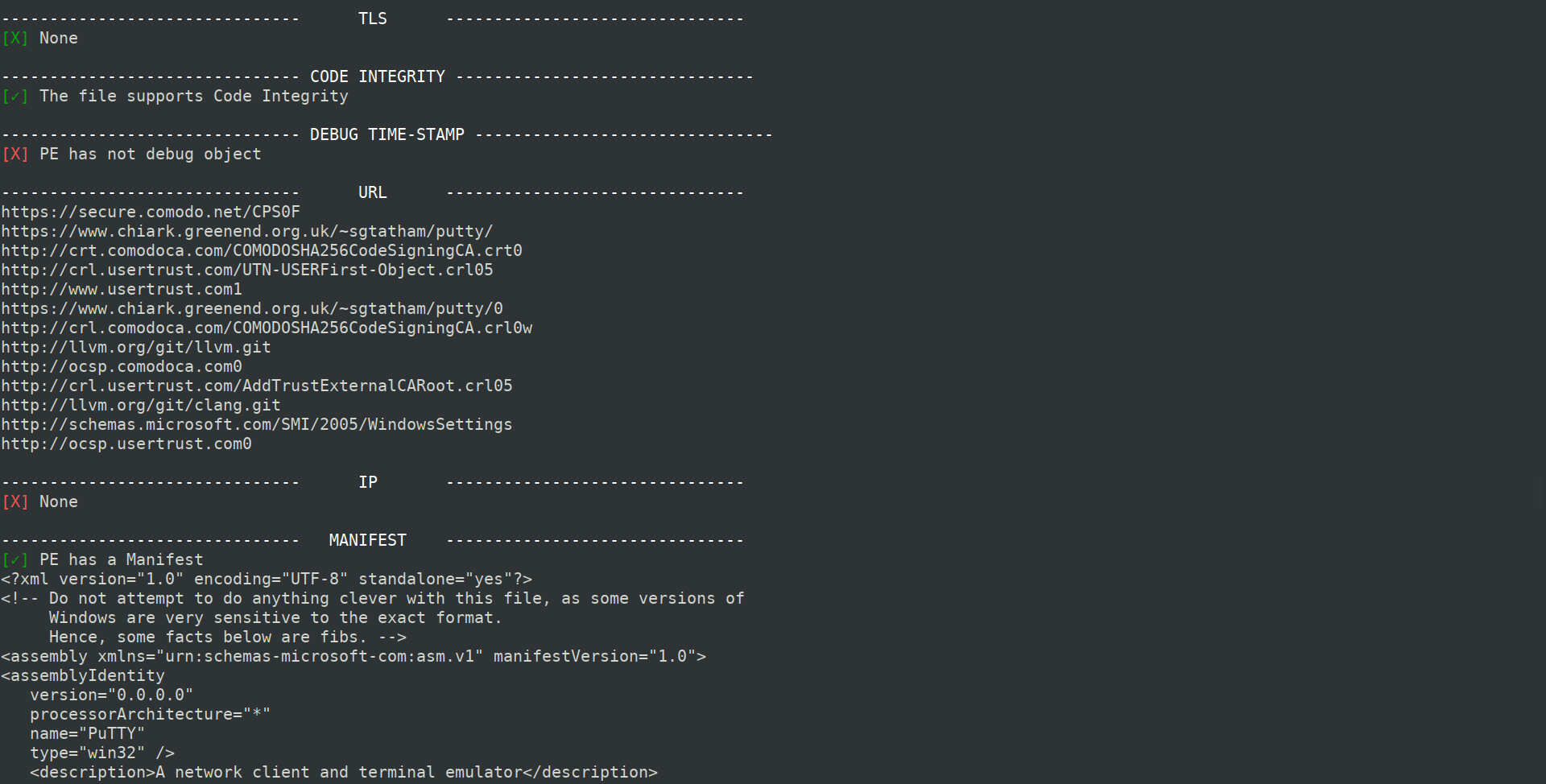The image size is (1546, 784).
Task: Open the www.usertrust.com1 link
Action: click(122, 289)
